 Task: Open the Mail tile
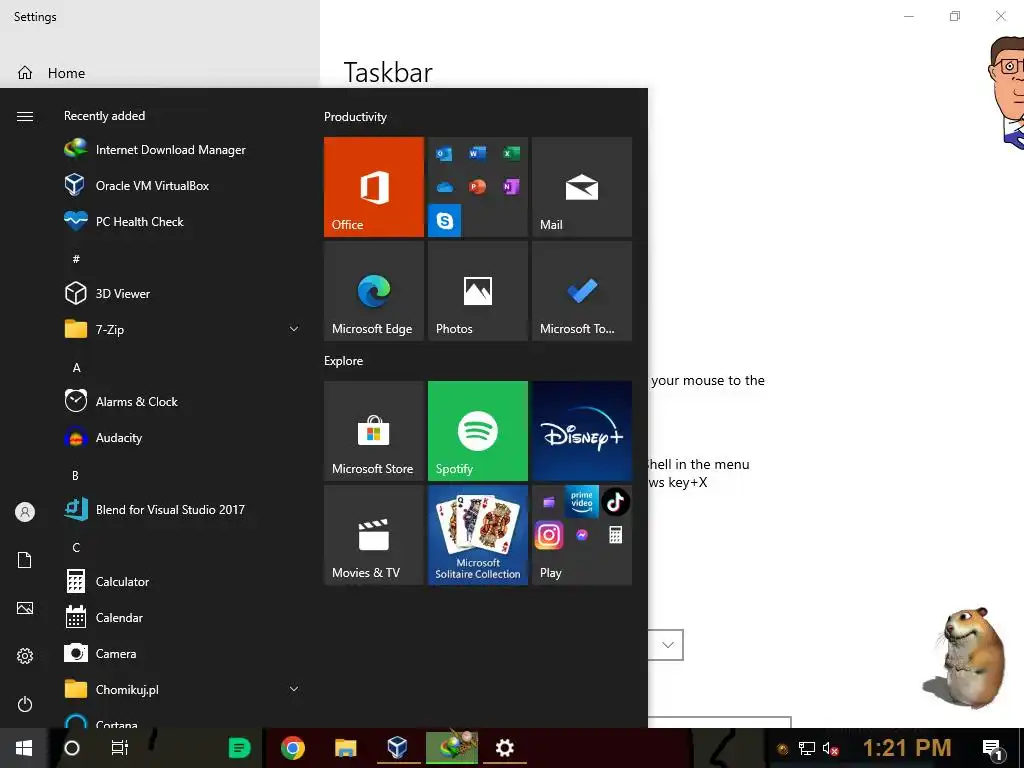582,187
